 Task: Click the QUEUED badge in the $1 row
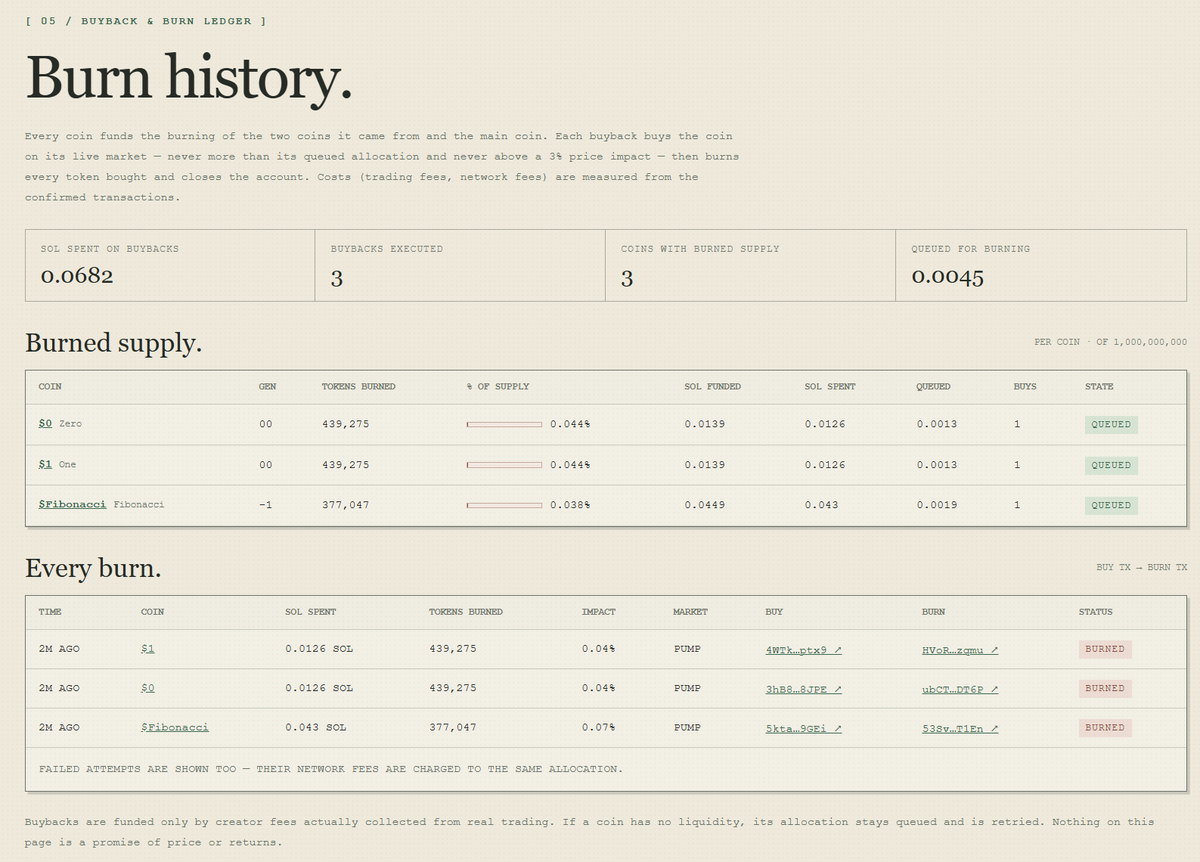(1111, 465)
